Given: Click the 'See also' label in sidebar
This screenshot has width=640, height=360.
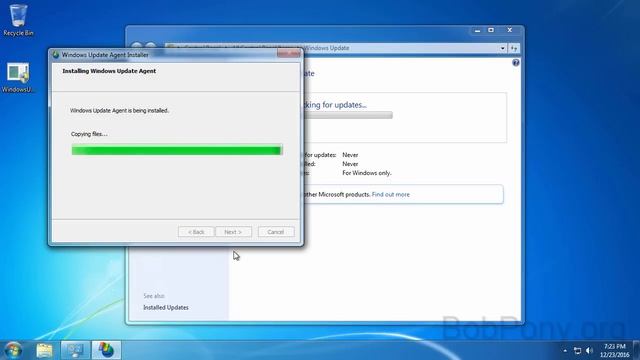Looking at the screenshot, I should [154, 296].
